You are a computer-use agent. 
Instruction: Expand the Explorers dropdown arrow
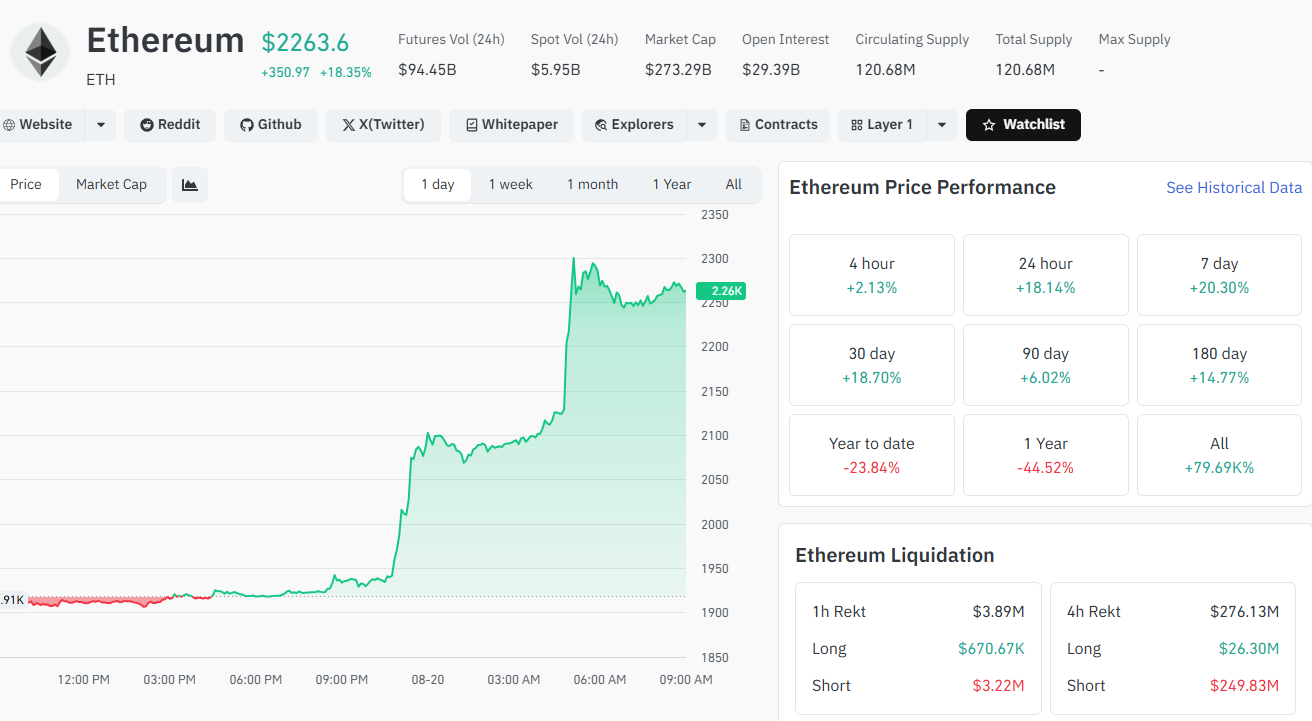coord(702,125)
